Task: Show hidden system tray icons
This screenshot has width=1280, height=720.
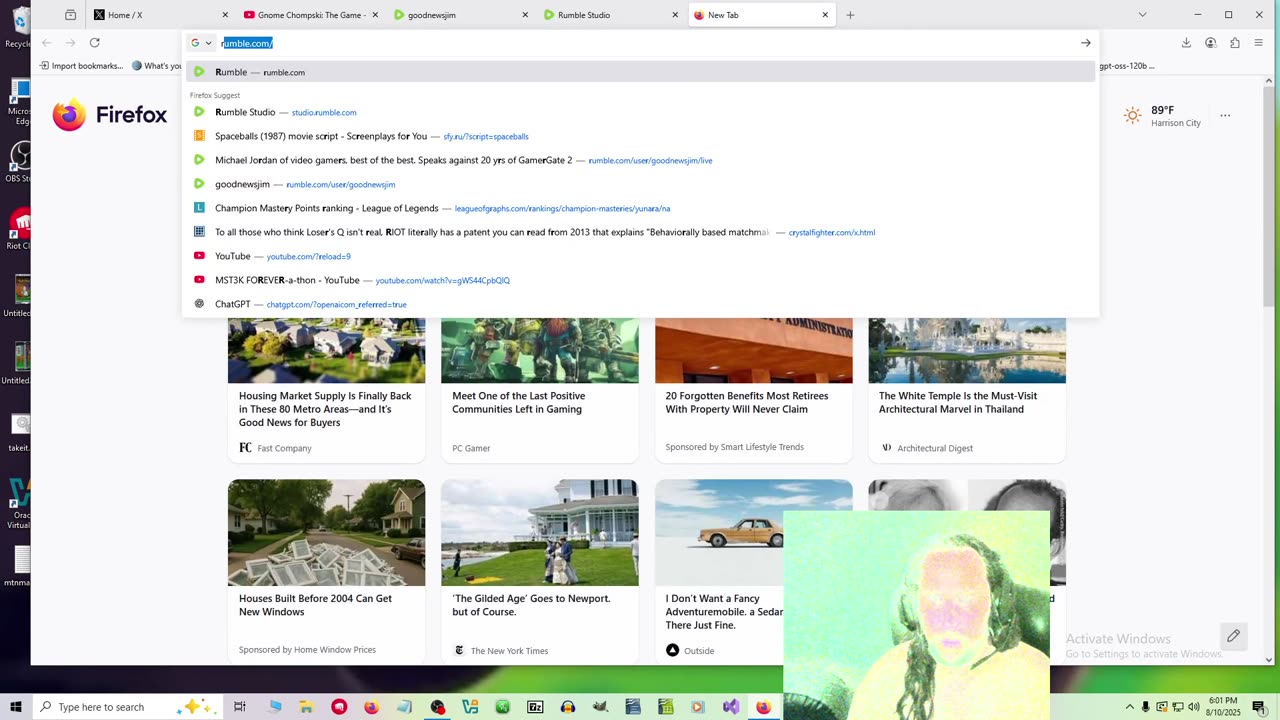Action: click(x=1130, y=707)
